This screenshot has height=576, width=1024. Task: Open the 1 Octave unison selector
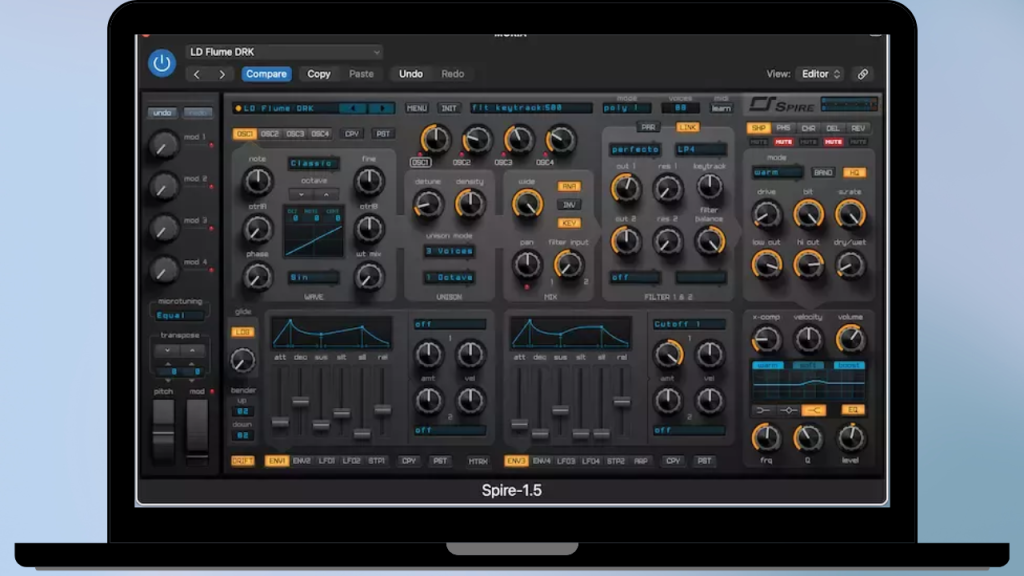[449, 278]
